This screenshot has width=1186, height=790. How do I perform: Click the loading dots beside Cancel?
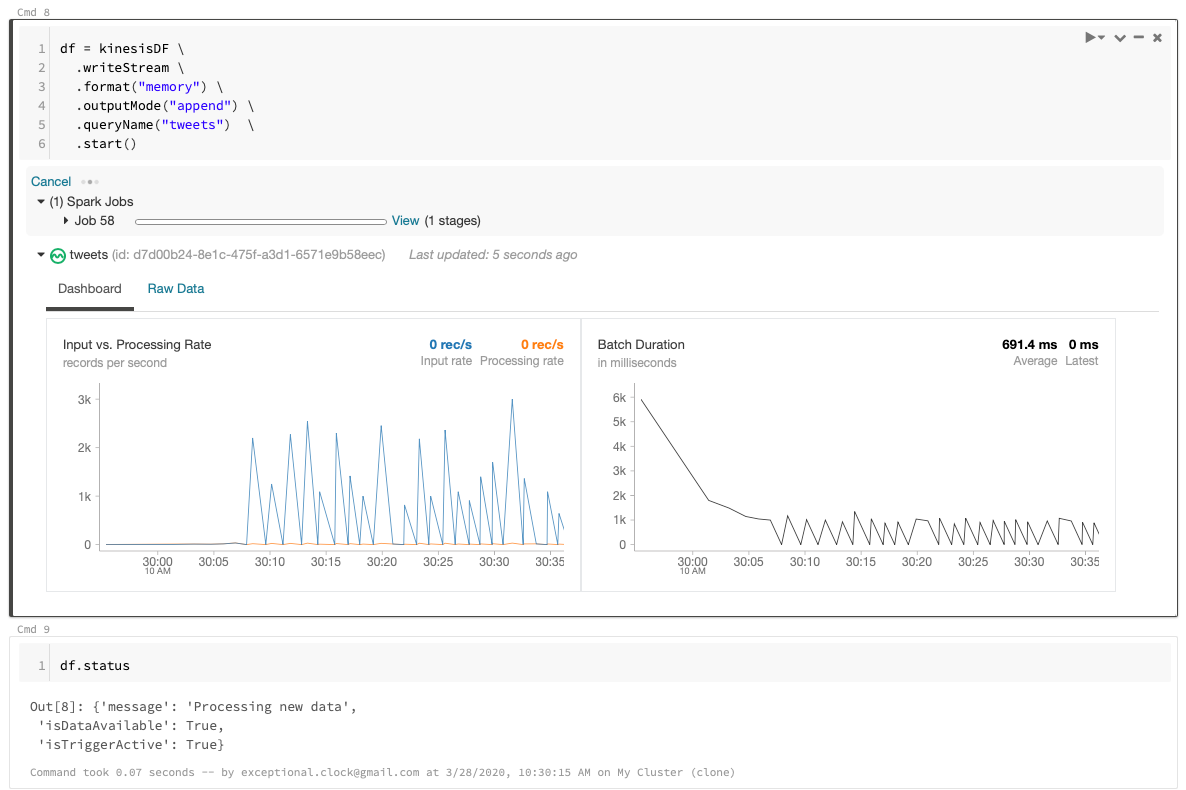(x=90, y=182)
